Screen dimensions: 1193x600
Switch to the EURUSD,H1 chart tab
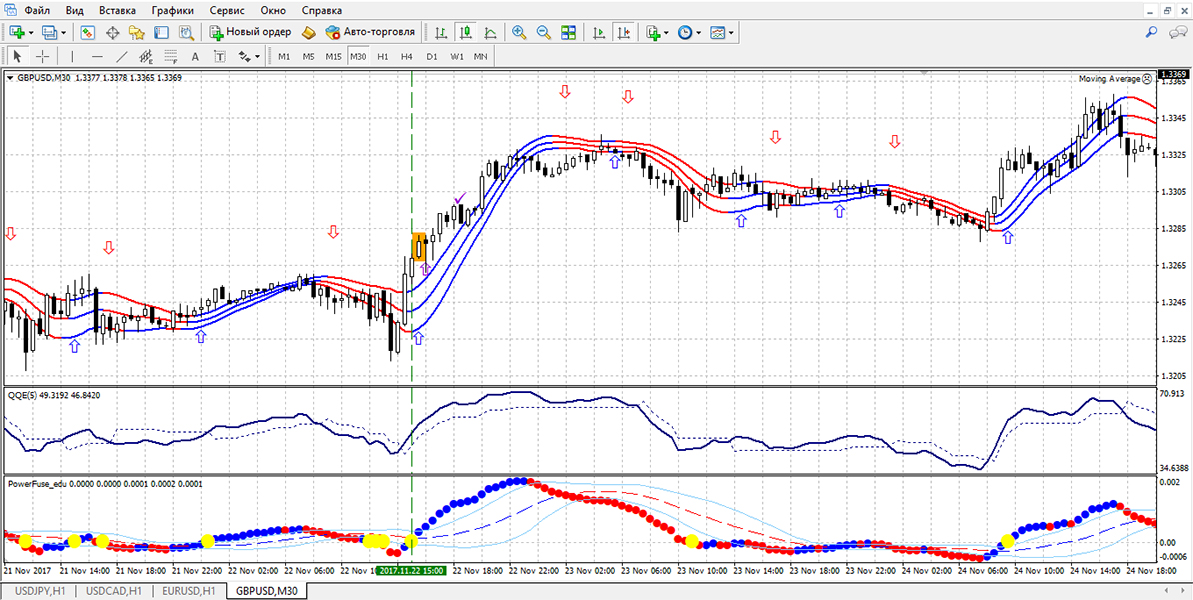pos(188,591)
